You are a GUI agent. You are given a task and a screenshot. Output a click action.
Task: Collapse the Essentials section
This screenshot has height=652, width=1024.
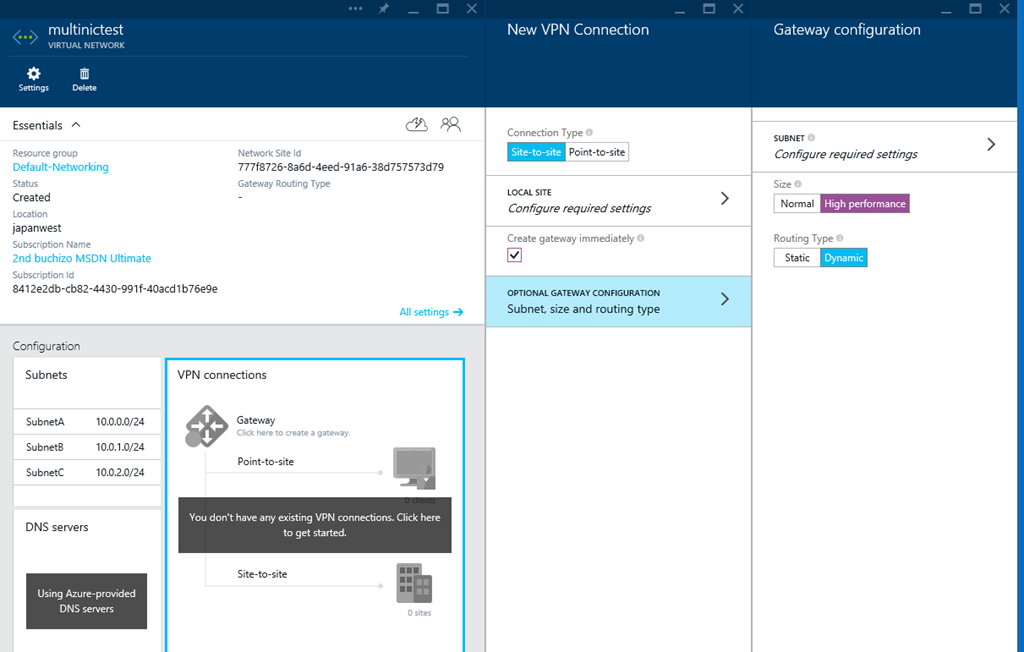[76, 125]
